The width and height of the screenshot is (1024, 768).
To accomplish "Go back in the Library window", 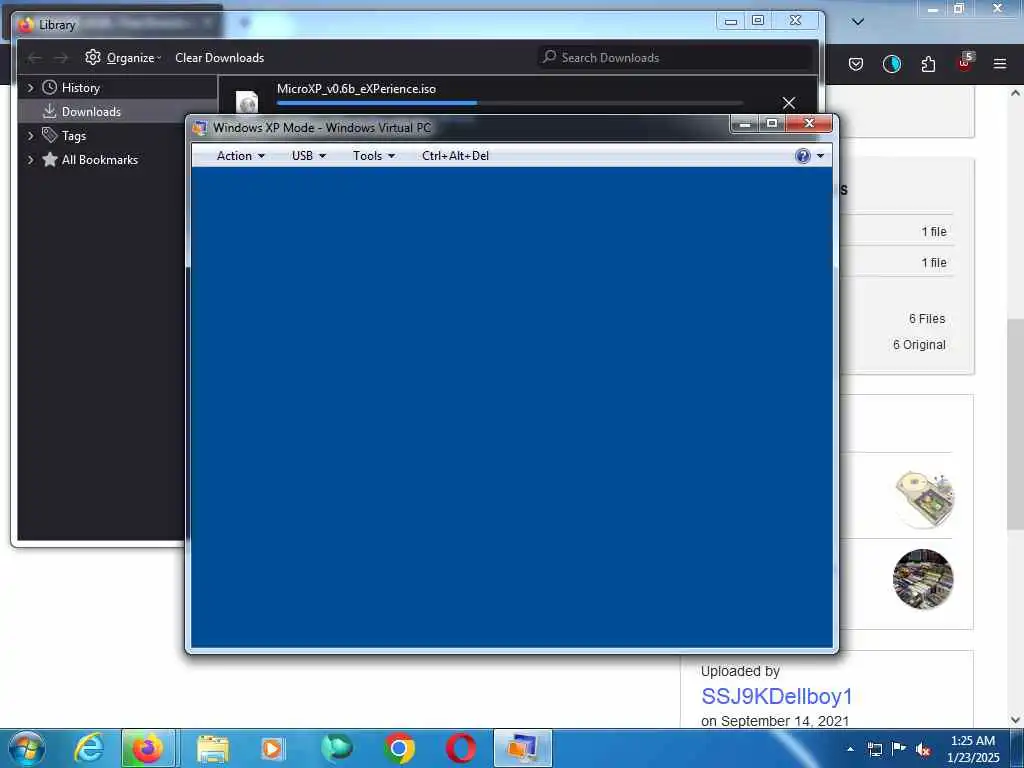I will pos(35,58).
